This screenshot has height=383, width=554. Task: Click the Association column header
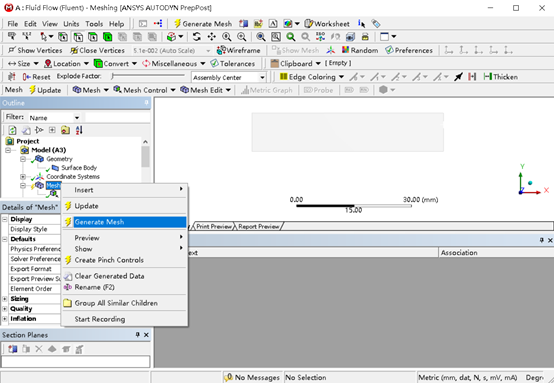point(496,253)
